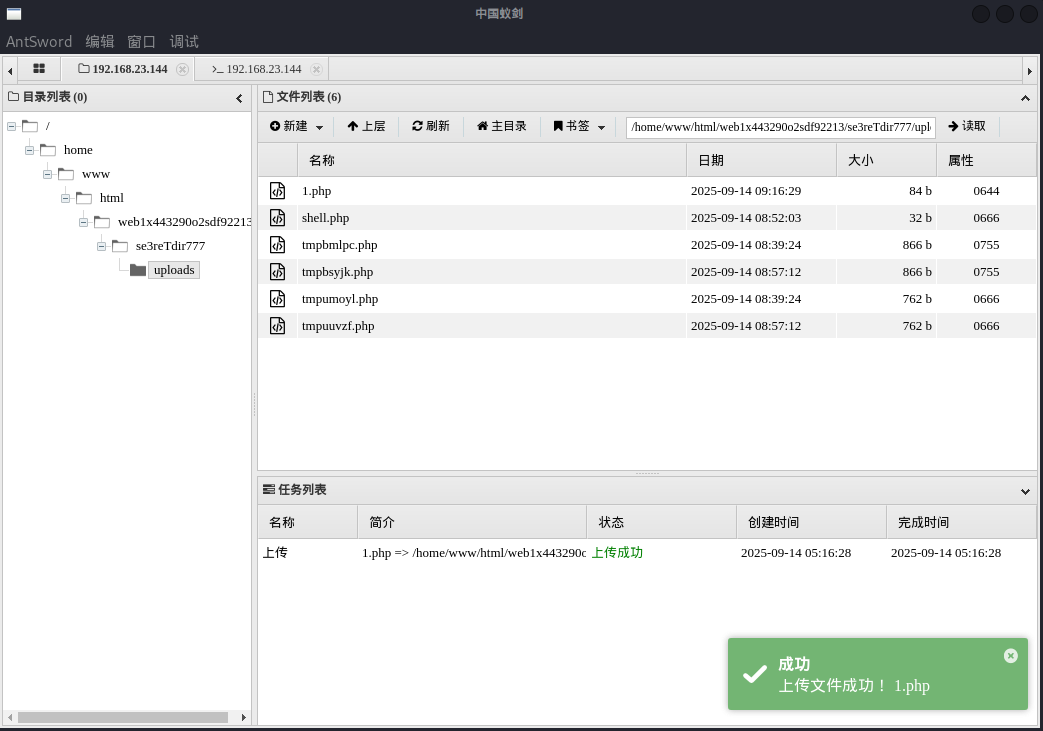Image resolution: width=1043 pixels, height=731 pixels.
Task: Collapse the directory list sidebar
Action: point(239,98)
